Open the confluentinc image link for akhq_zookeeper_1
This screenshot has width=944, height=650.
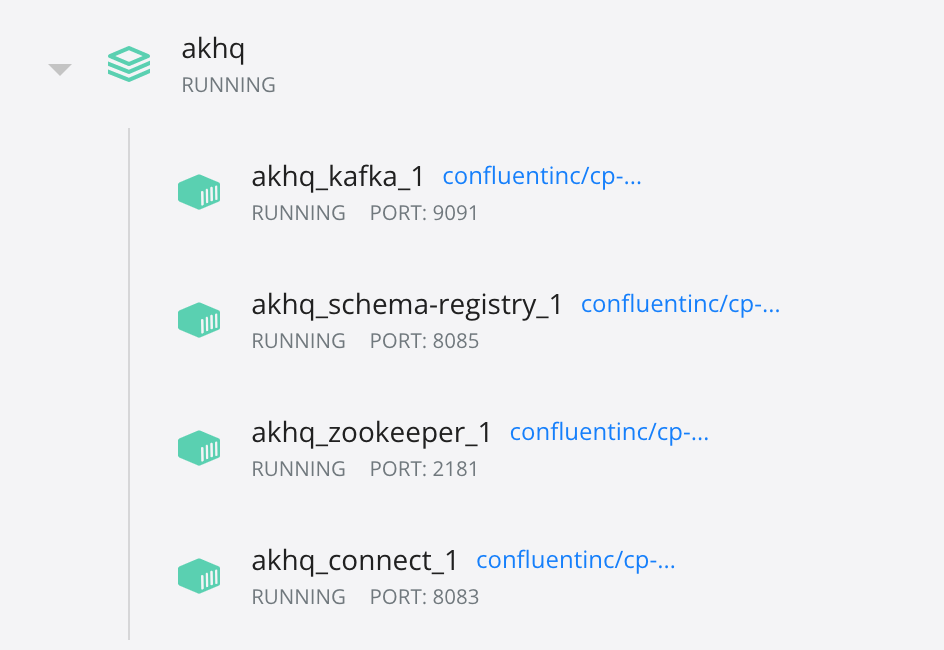click(x=608, y=432)
